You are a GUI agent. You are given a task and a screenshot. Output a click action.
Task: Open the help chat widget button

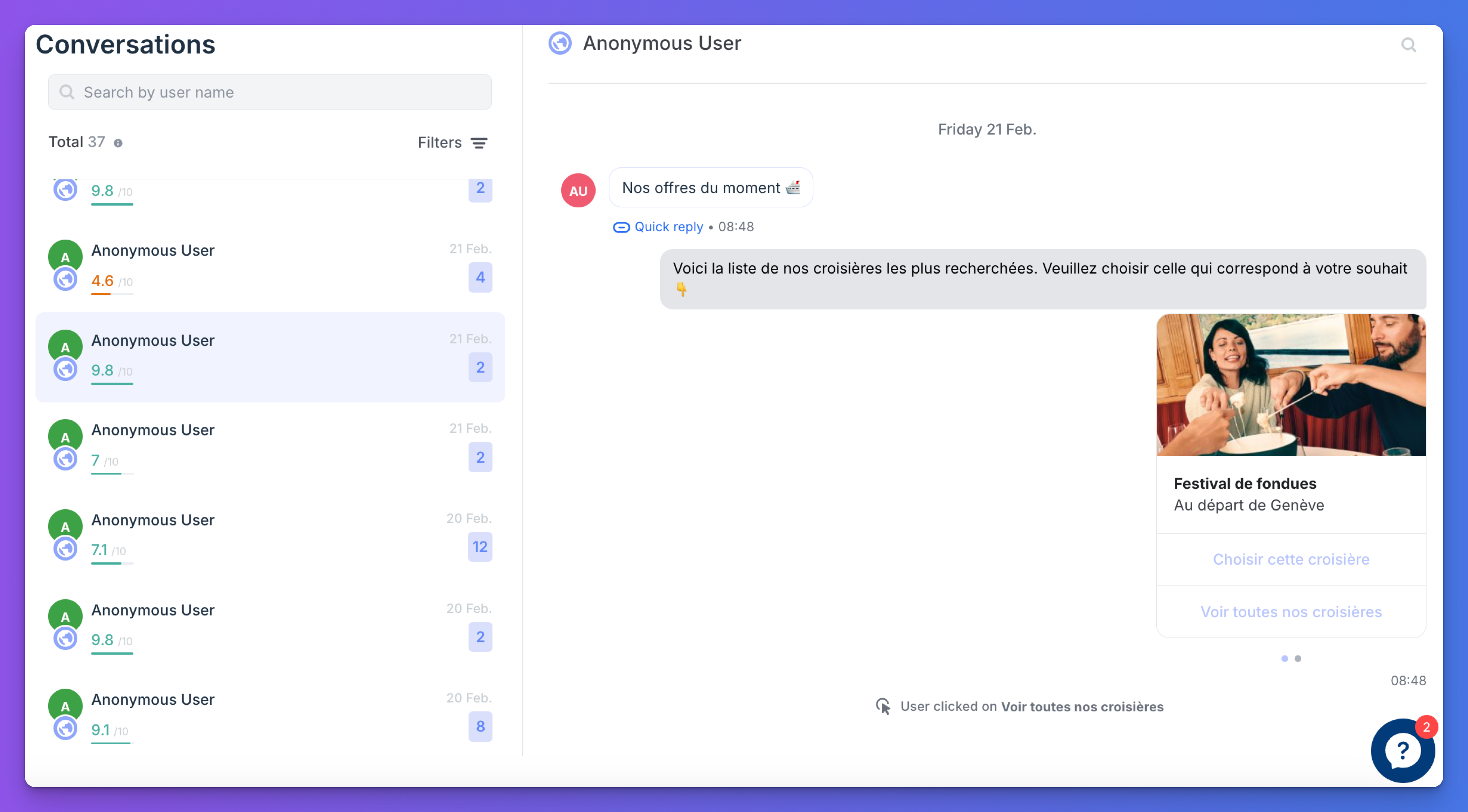(1402, 750)
